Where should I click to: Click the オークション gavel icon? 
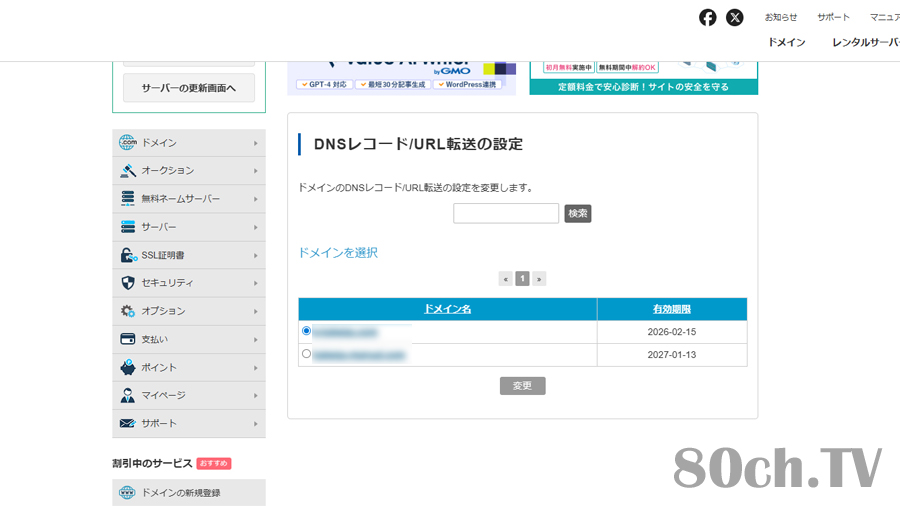pyautogui.click(x=127, y=170)
